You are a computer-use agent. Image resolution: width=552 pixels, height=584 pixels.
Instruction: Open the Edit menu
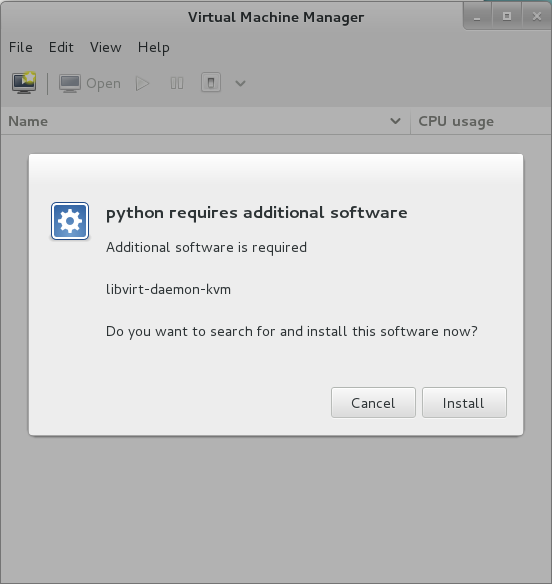pos(61,47)
